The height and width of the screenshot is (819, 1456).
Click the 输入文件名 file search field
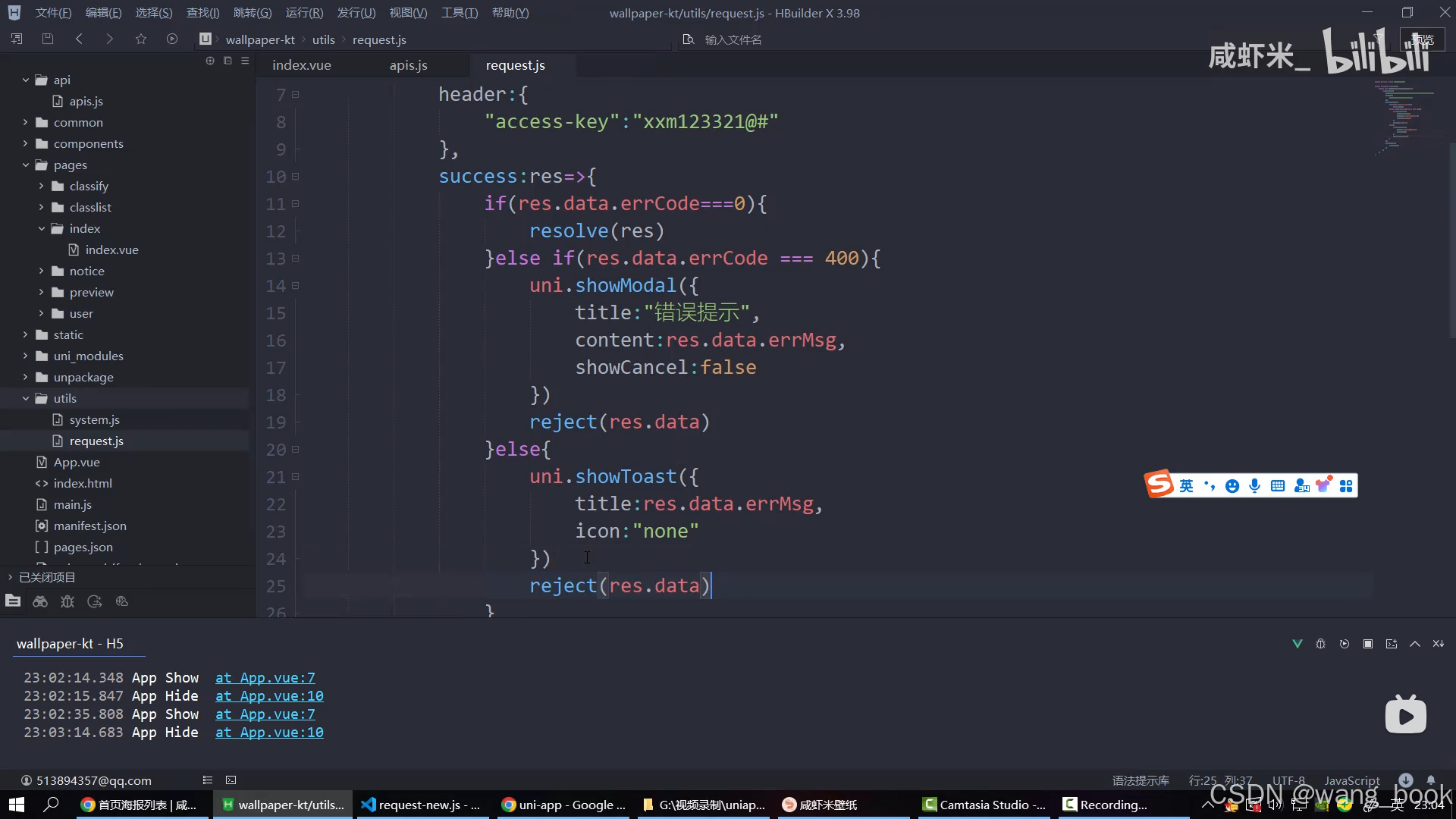click(x=733, y=39)
